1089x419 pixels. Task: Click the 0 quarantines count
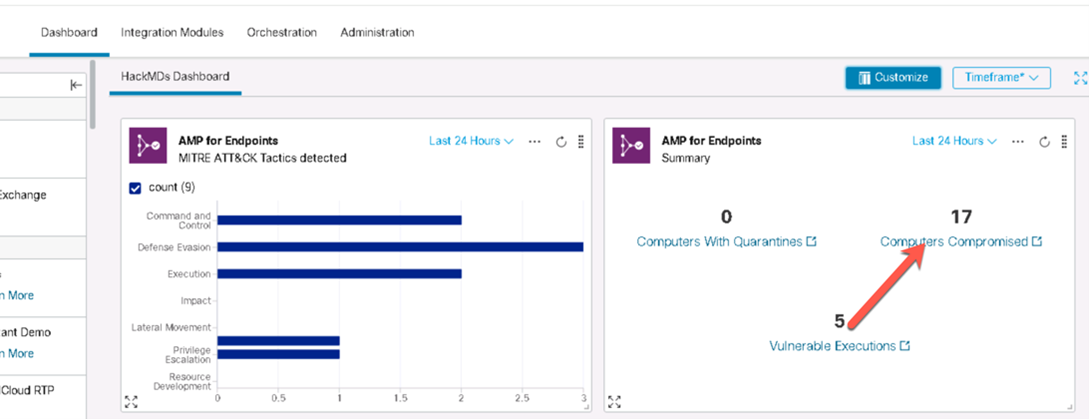click(x=726, y=217)
